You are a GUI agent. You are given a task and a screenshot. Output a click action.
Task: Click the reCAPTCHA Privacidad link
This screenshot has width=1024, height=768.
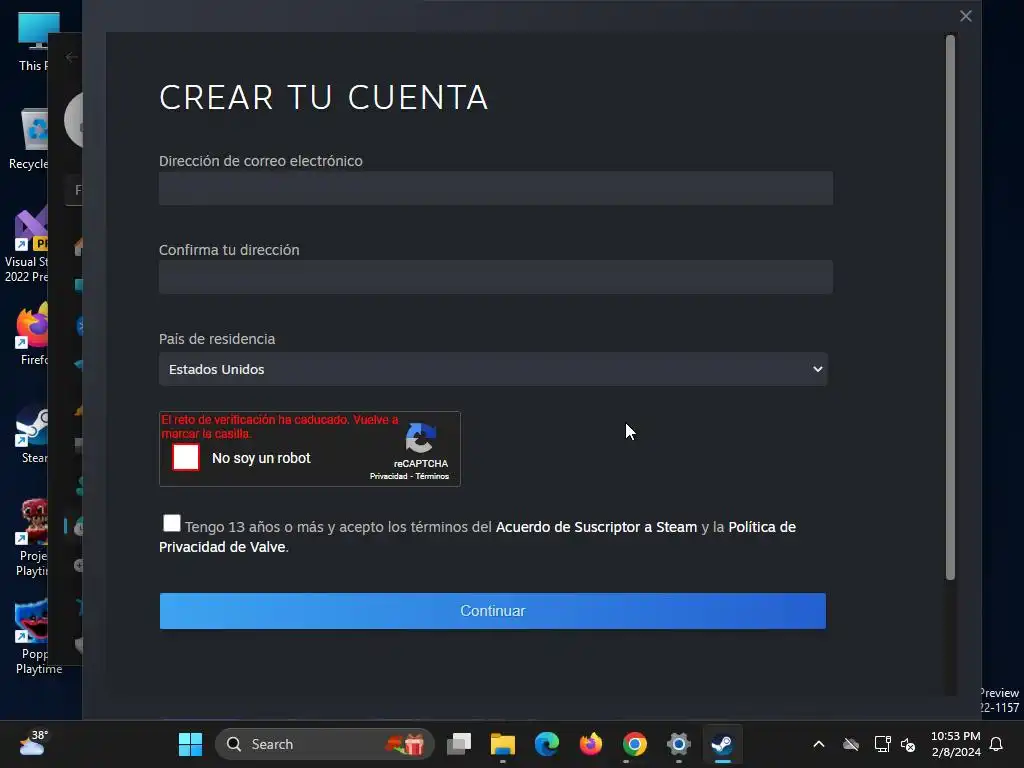[x=389, y=476]
